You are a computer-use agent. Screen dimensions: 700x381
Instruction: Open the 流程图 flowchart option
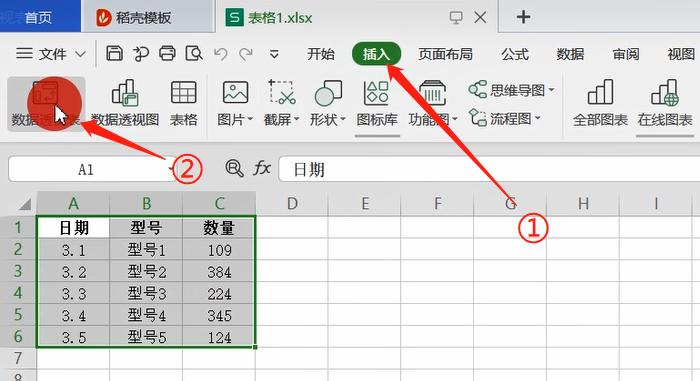coord(505,119)
